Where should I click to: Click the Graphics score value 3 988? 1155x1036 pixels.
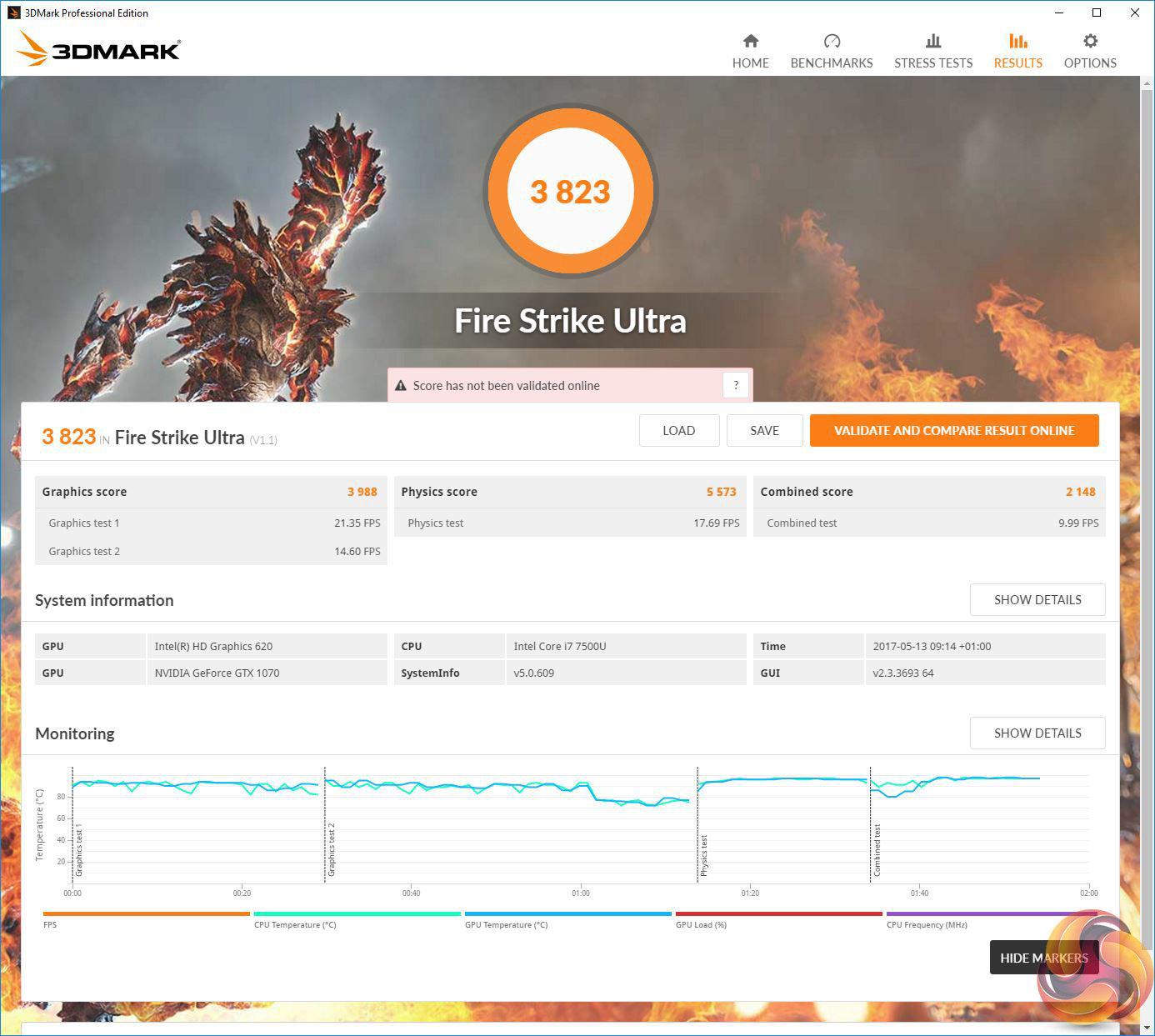coord(362,492)
